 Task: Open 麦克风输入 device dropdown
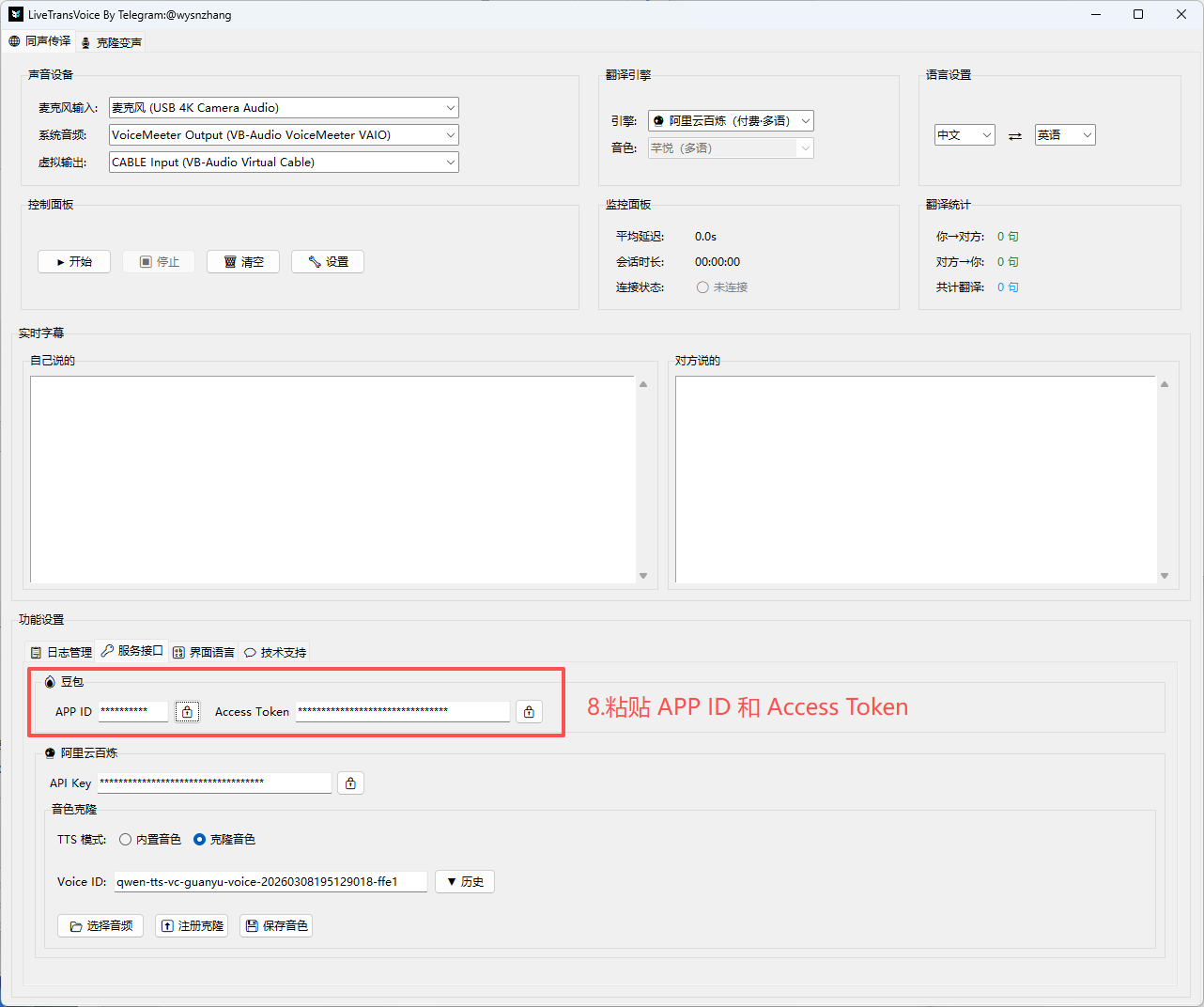[284, 108]
